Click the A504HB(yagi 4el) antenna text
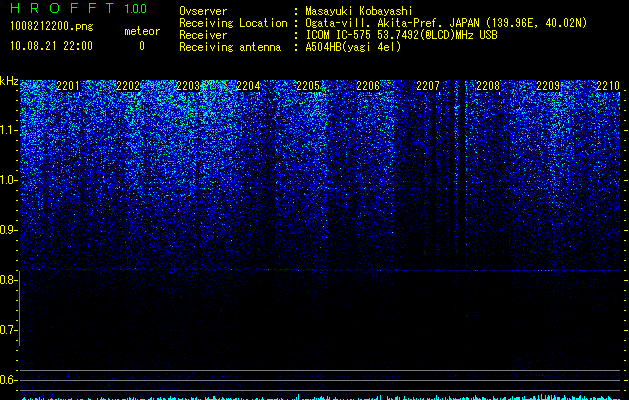The image size is (629, 400). [353, 47]
